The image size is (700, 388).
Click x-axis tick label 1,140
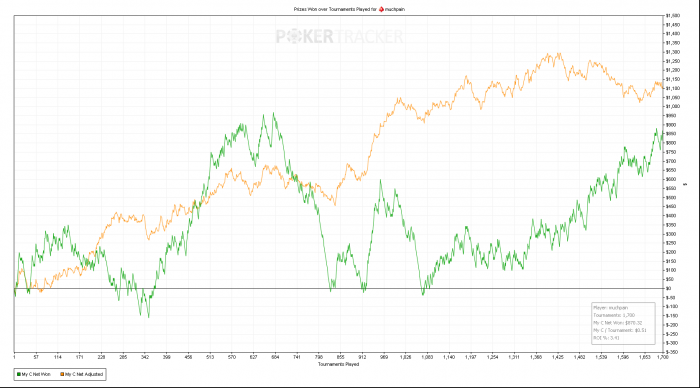pyautogui.click(x=449, y=357)
